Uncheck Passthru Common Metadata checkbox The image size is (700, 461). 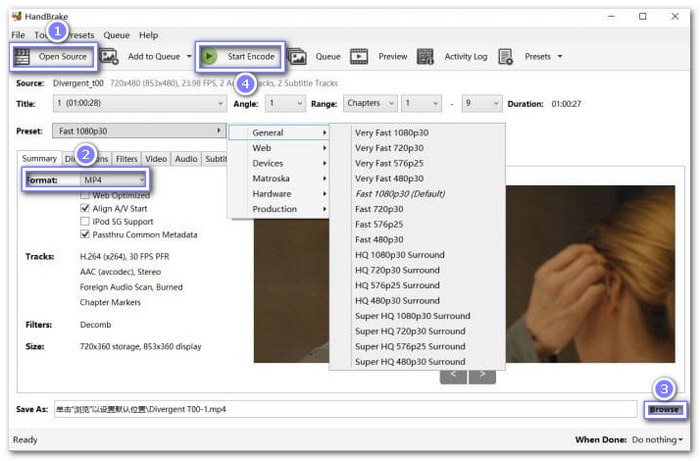84,234
